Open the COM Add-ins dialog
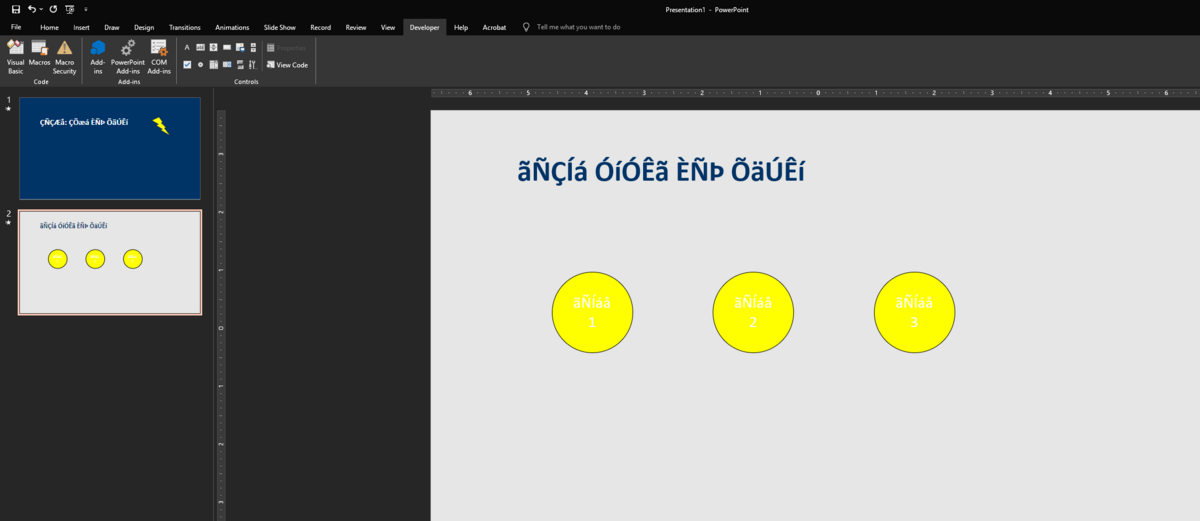The width and height of the screenshot is (1200, 521). pyautogui.click(x=159, y=56)
